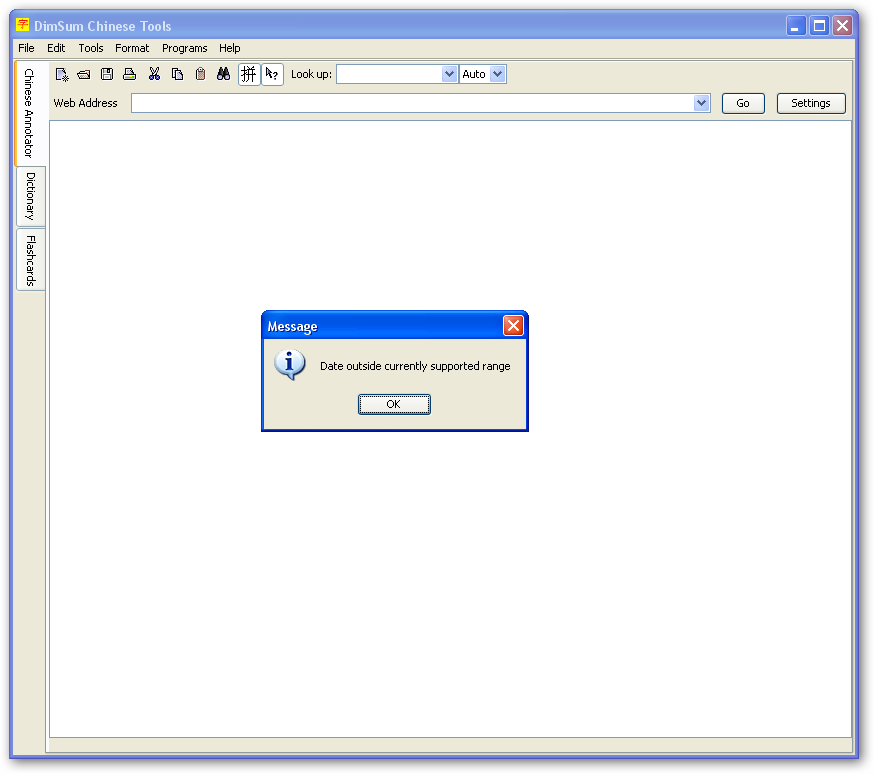Image resolution: width=874 pixels, height=774 pixels.
Task: Toggle the pointer help lookup button
Action: 272,74
